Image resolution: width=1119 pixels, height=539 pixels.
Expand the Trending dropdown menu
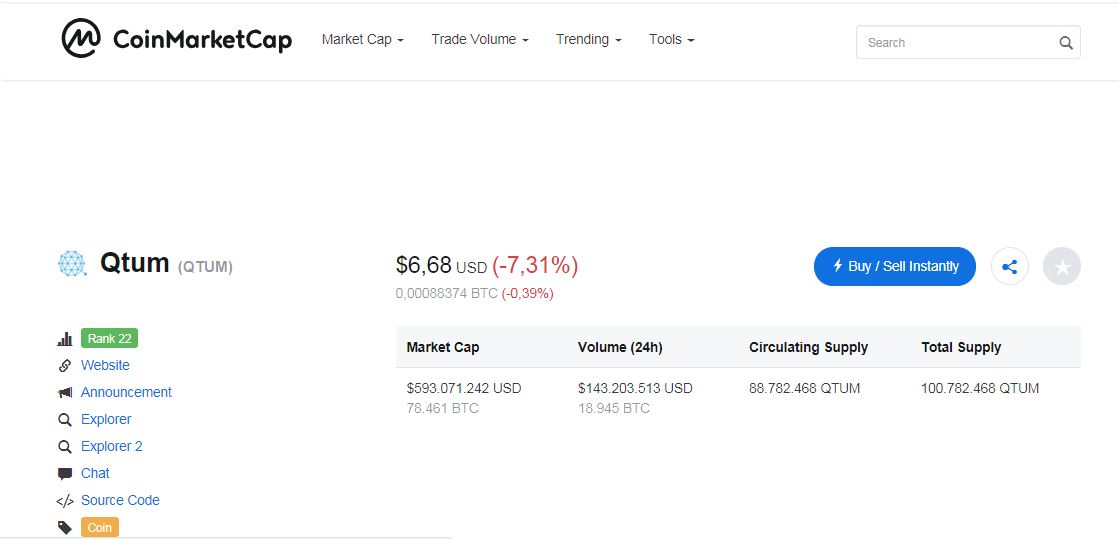[x=589, y=40]
